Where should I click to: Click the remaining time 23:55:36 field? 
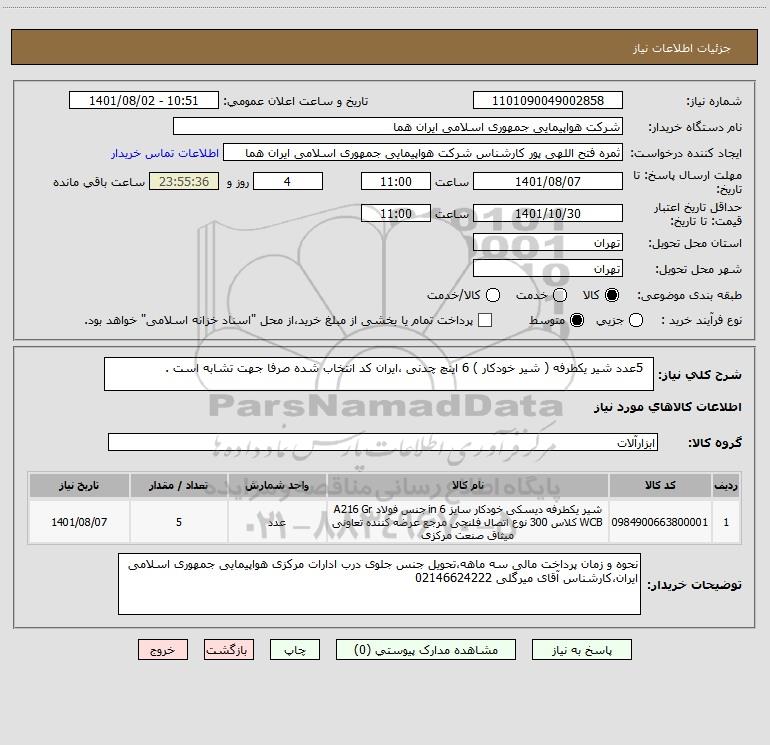[x=184, y=181]
